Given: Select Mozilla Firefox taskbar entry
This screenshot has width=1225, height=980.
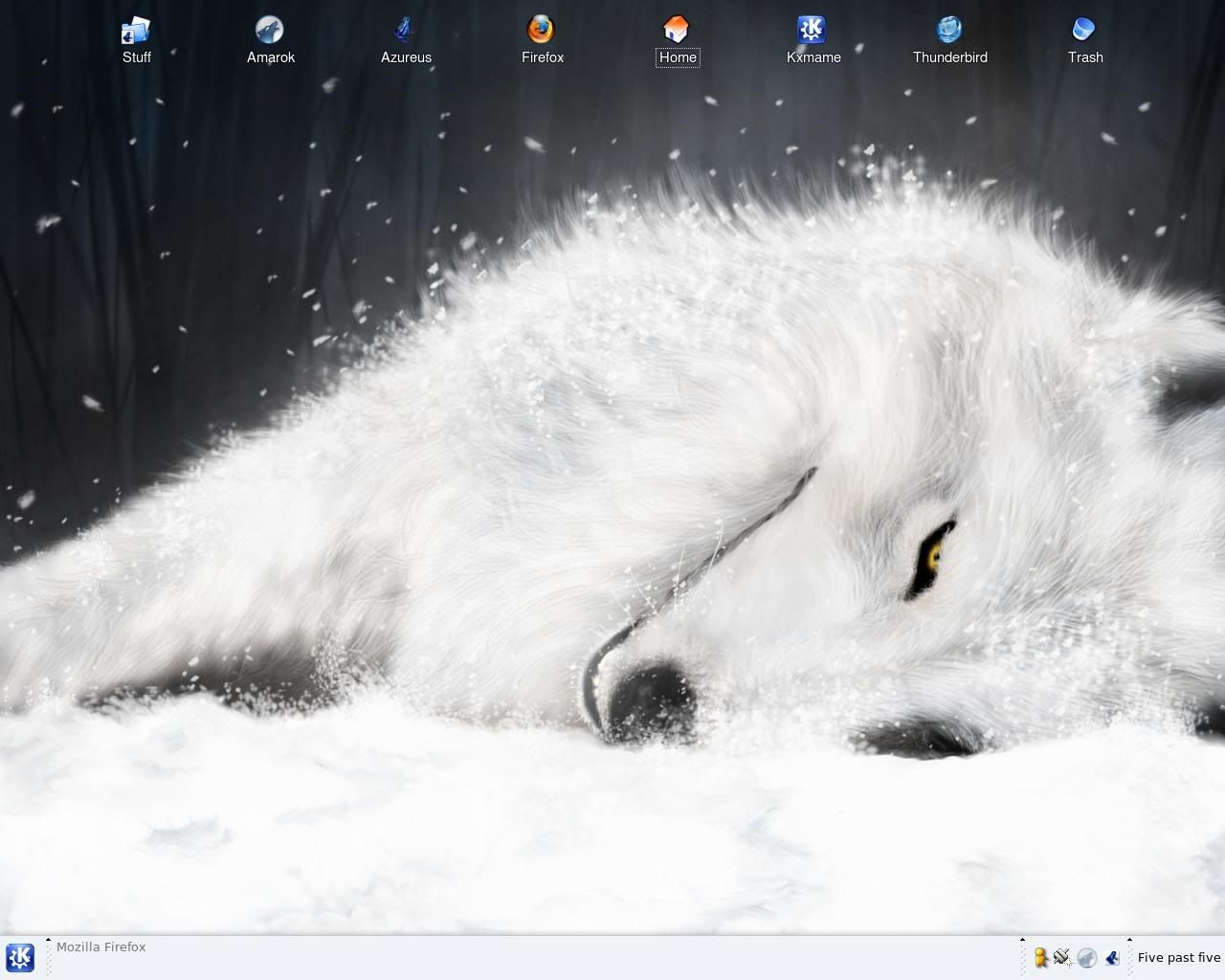Looking at the screenshot, I should pos(101,947).
